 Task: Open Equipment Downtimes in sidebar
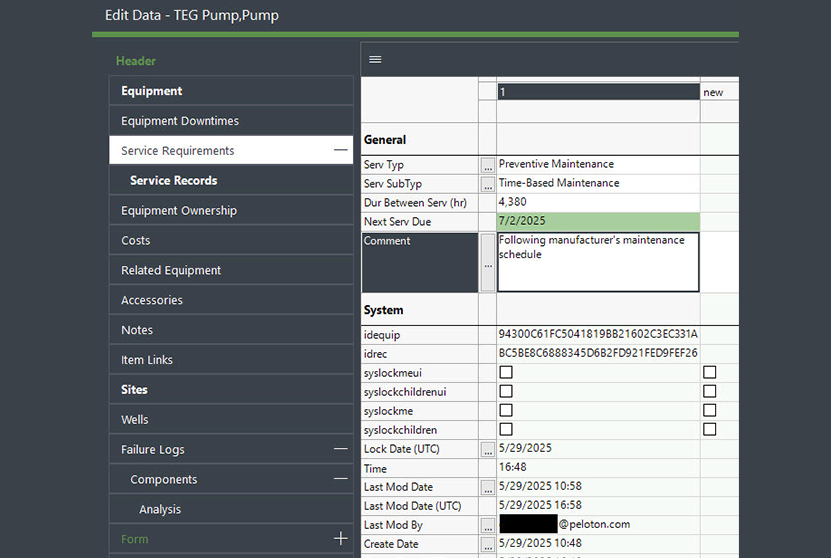(180, 121)
